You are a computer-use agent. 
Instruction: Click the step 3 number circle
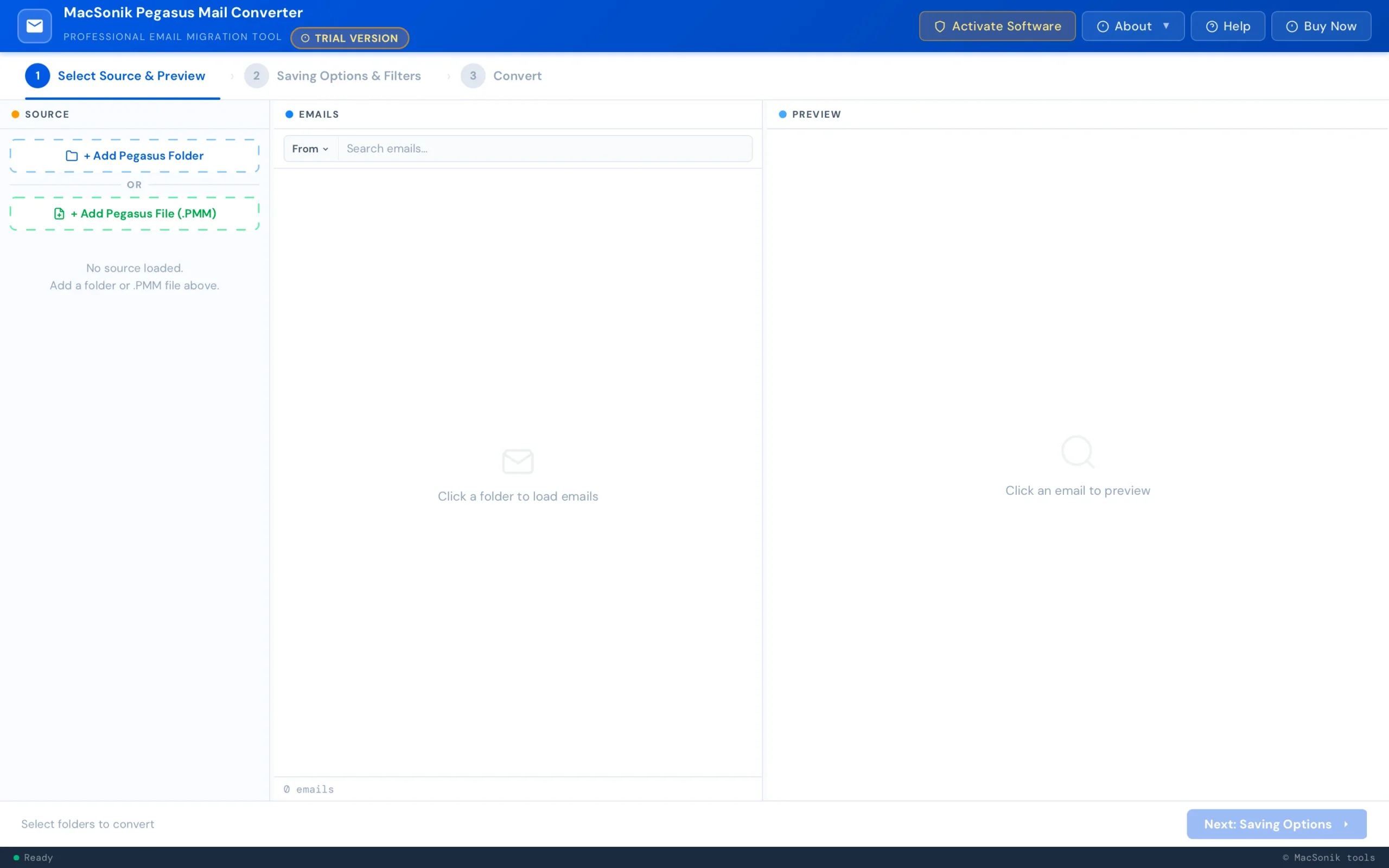pos(473,76)
